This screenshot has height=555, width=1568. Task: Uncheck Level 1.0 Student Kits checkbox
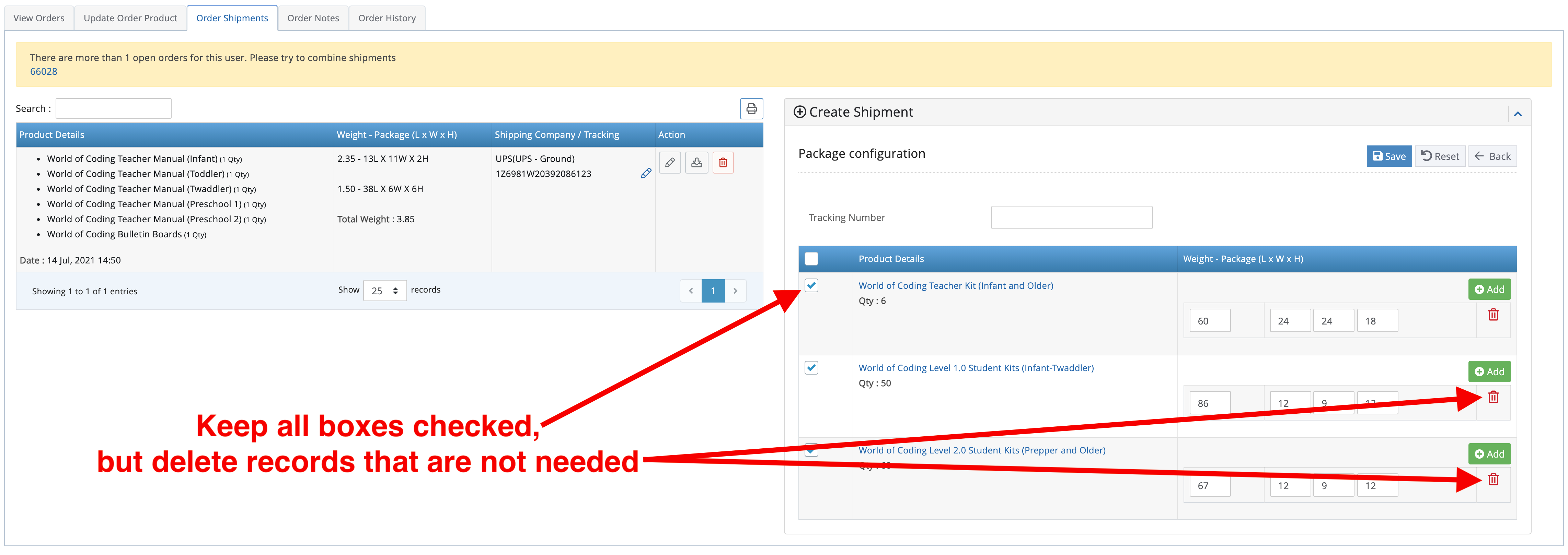(x=811, y=368)
